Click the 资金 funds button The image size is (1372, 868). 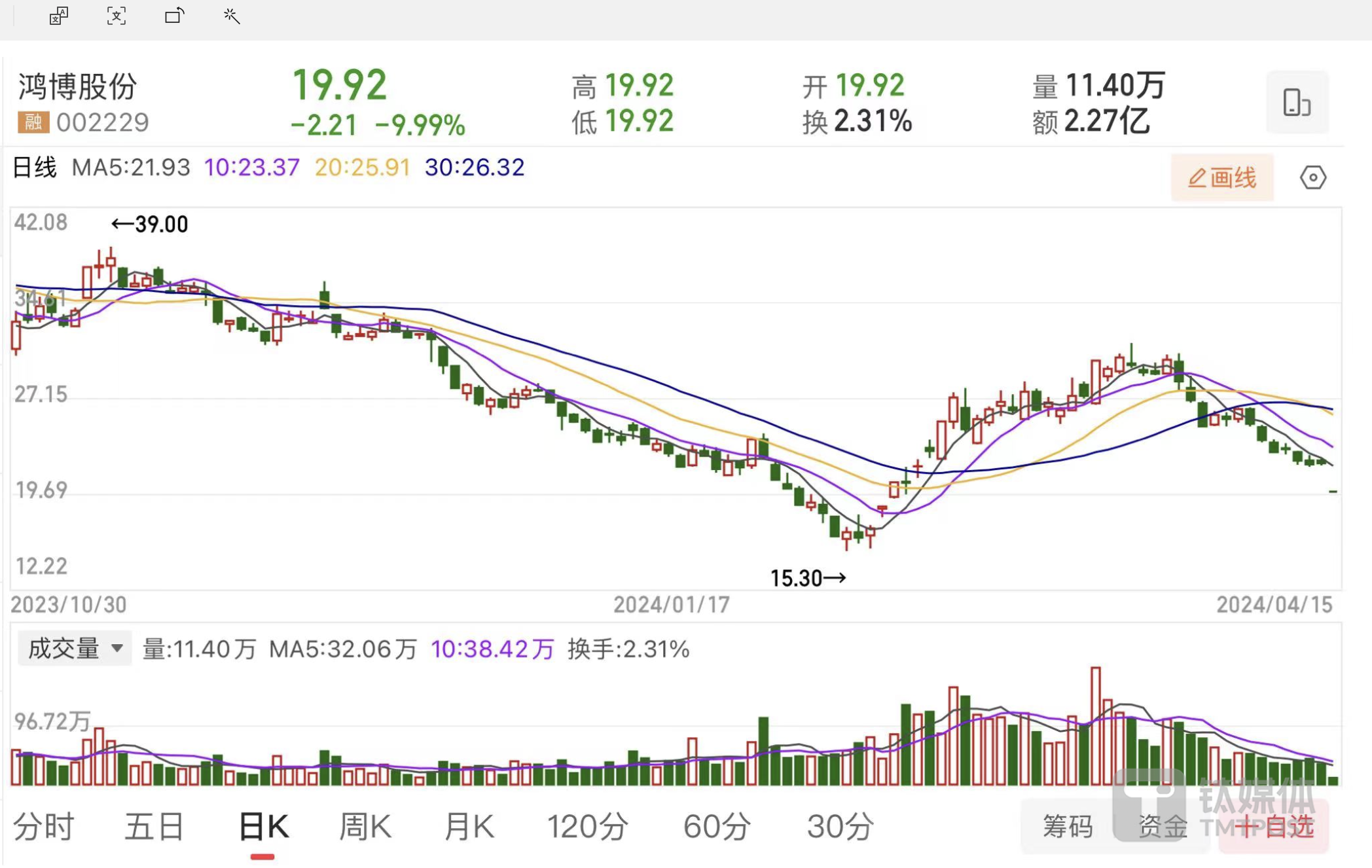pyautogui.click(x=1163, y=826)
